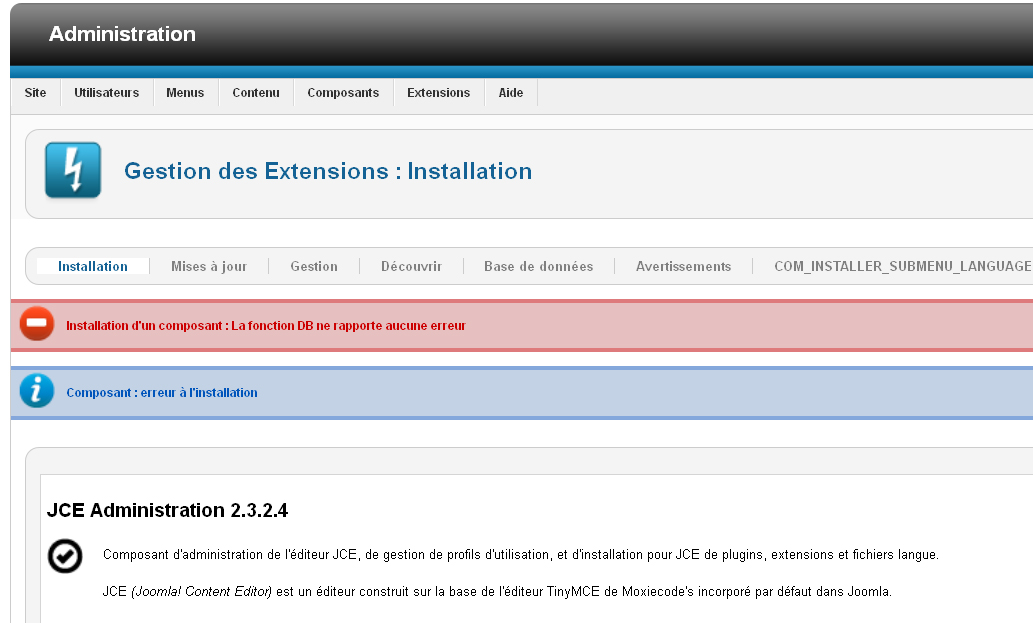Viewport: 1033px width, 623px height.
Task: Click the JCE checkmark icon
Action: (65, 556)
